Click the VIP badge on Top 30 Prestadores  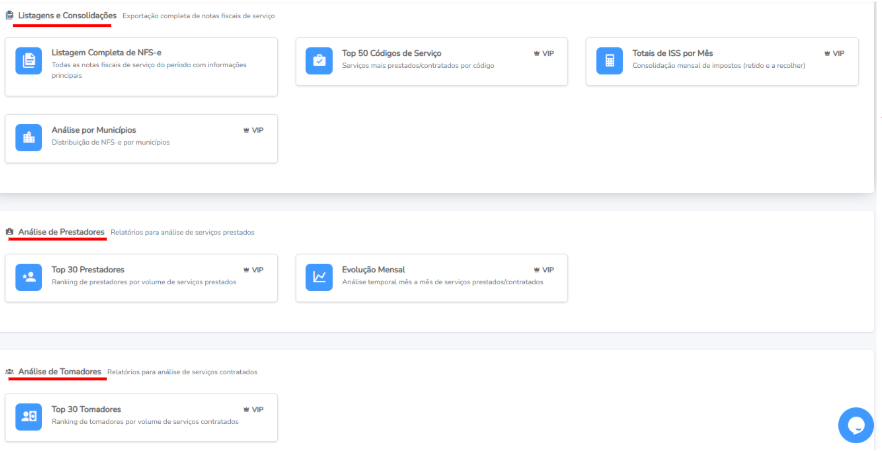253,270
